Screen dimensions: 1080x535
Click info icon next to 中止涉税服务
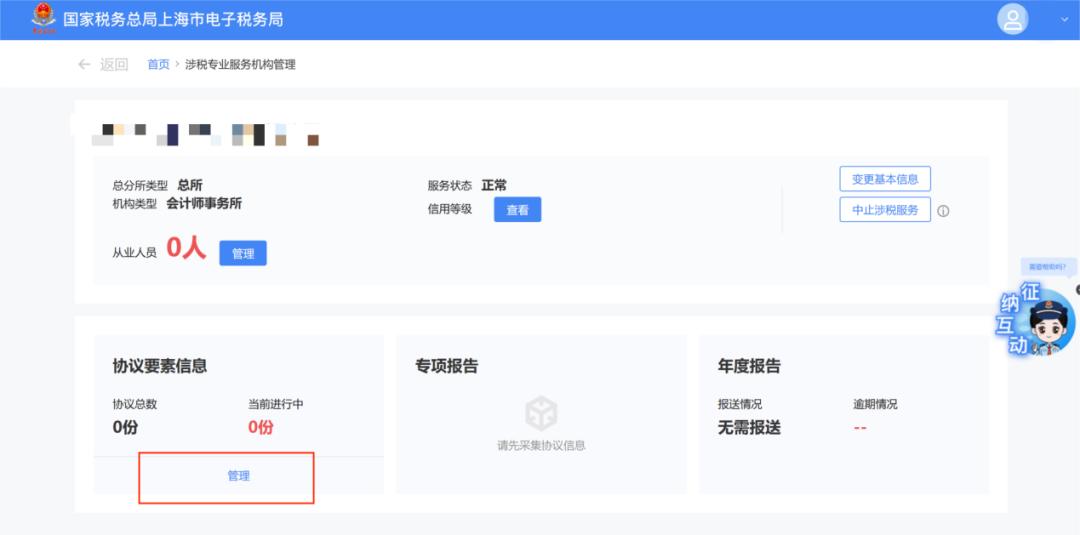coord(944,211)
